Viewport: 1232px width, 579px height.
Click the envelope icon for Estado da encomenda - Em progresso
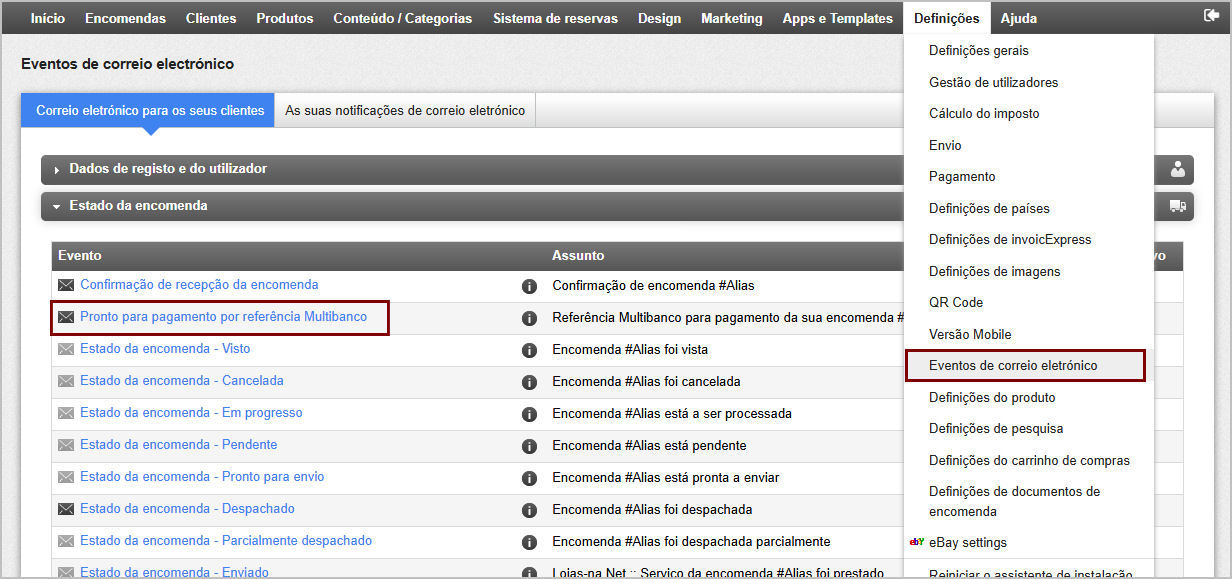coord(66,413)
